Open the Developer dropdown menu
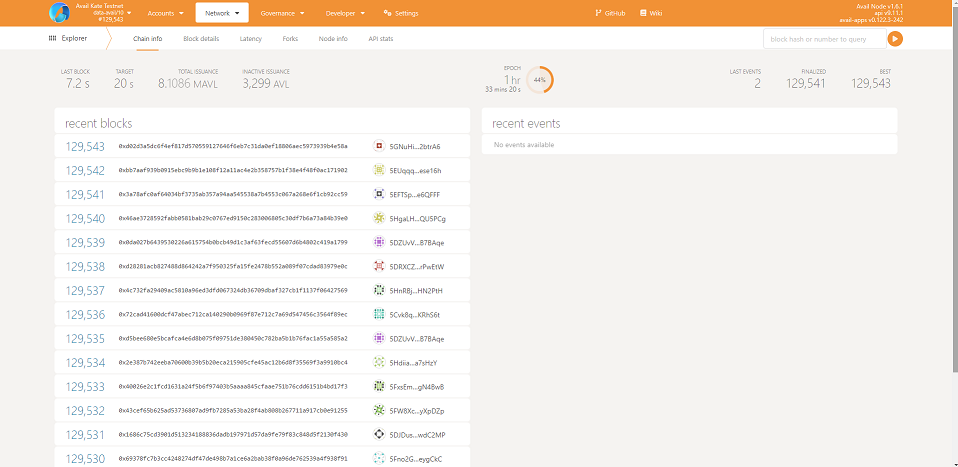This screenshot has height=467, width=958. click(x=345, y=13)
